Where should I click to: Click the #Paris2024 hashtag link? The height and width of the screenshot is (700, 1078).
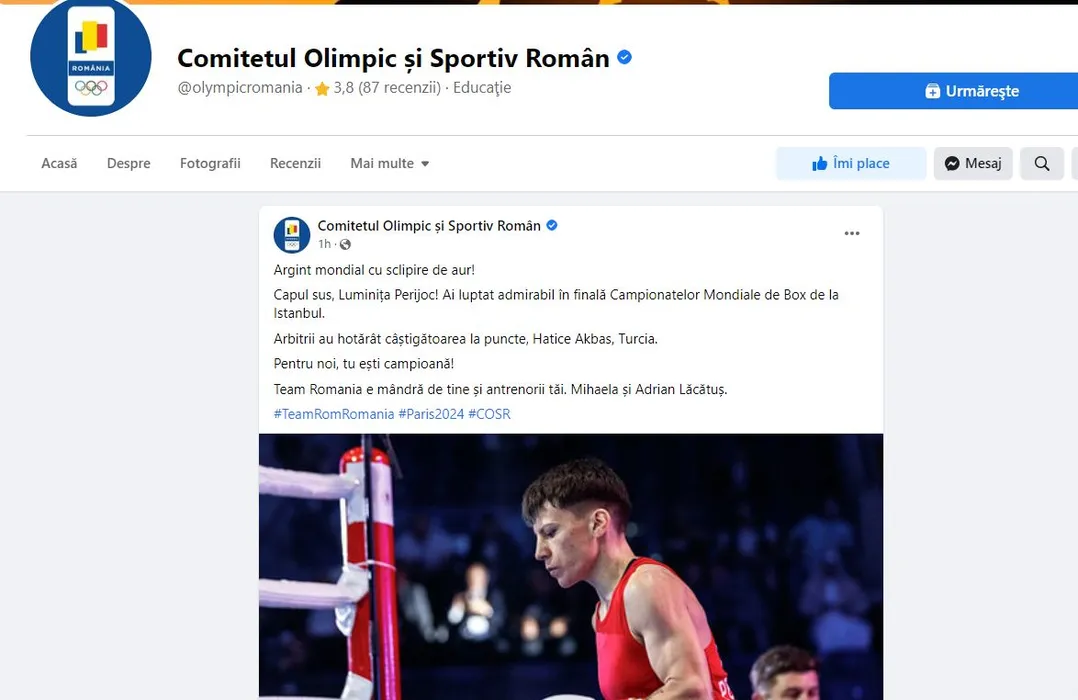431,414
